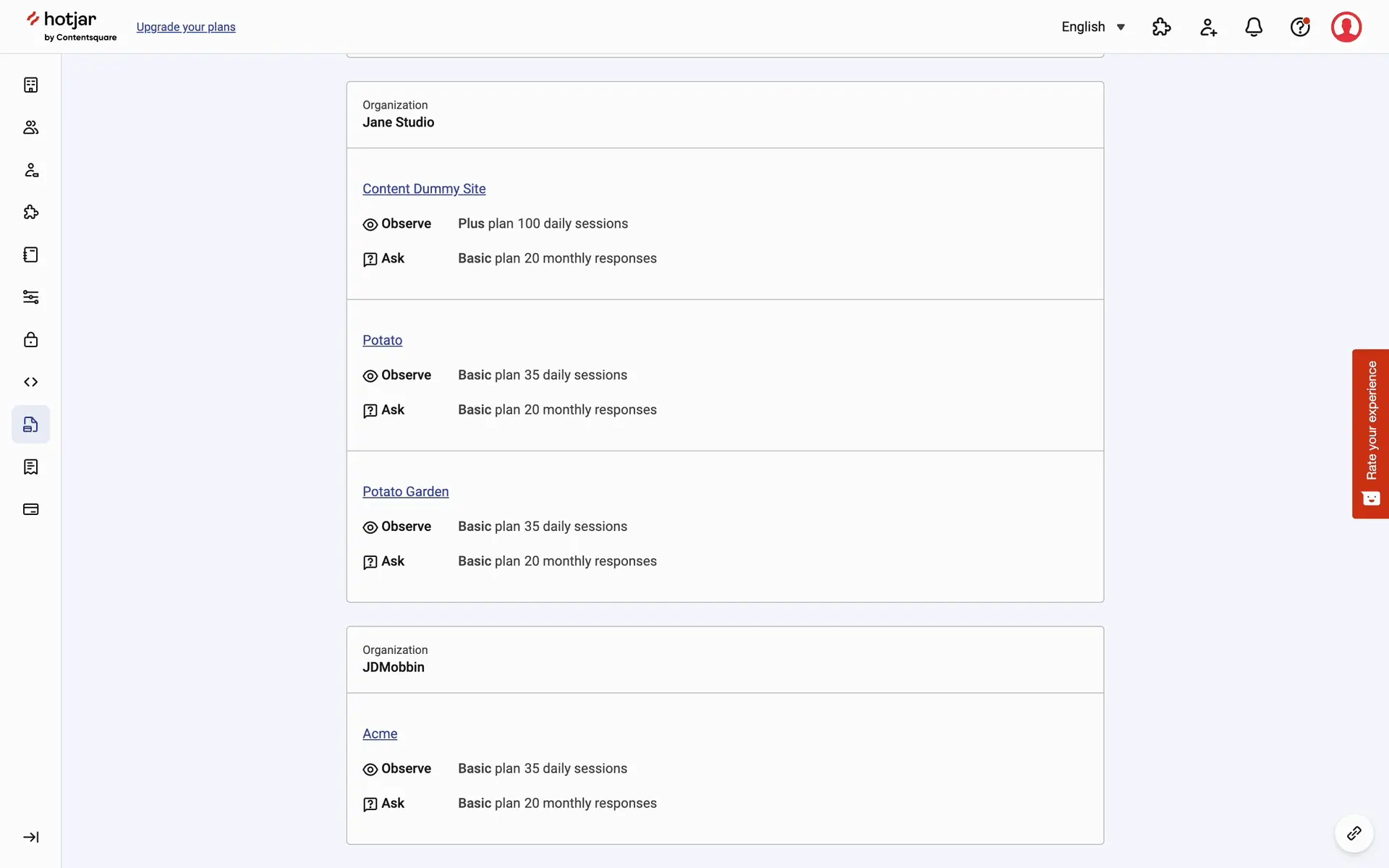The height and width of the screenshot is (868, 1389).
Task: Open the notifications bell
Action: [1254, 27]
